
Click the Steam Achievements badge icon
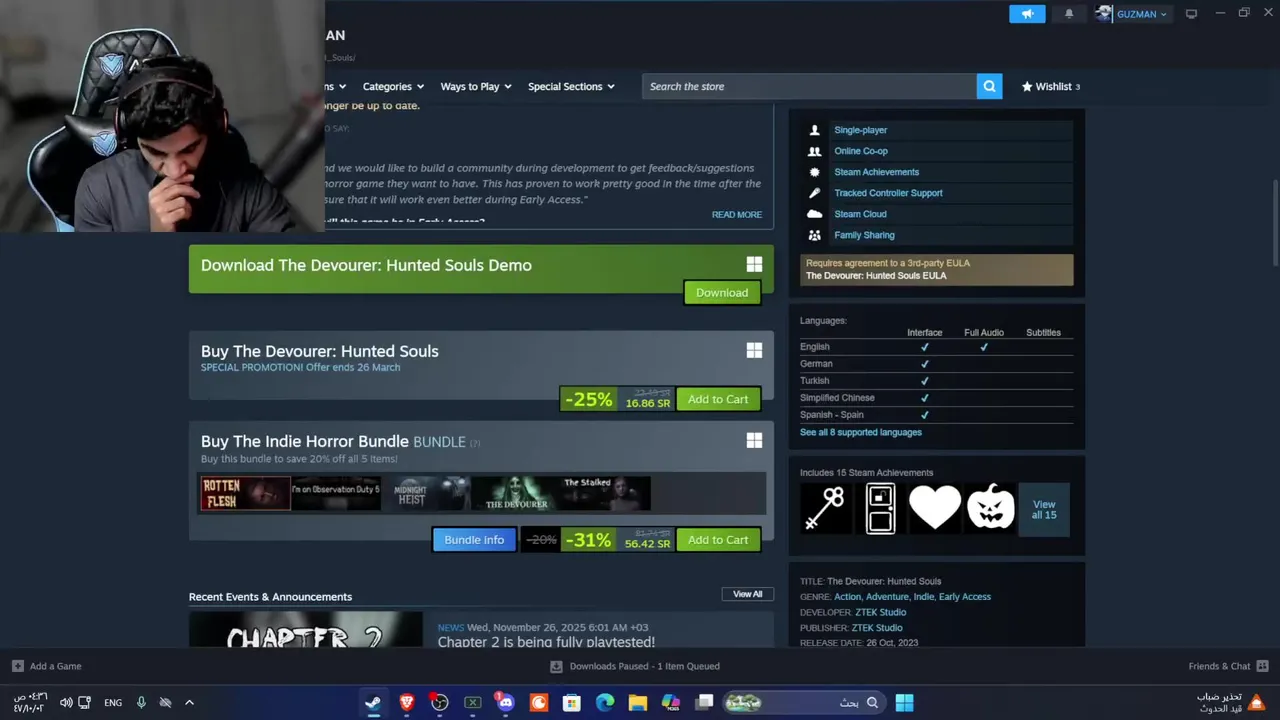point(814,172)
